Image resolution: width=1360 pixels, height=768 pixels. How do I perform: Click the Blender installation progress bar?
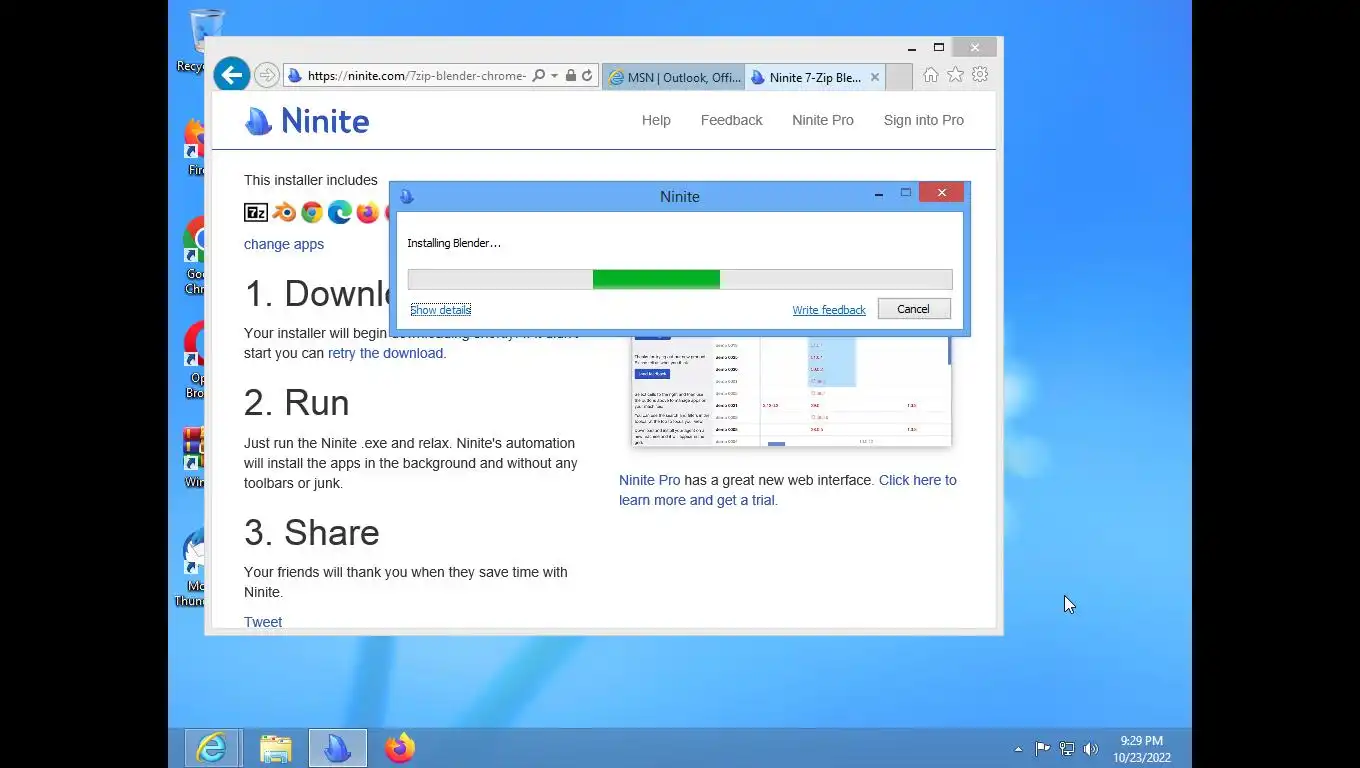(680, 279)
